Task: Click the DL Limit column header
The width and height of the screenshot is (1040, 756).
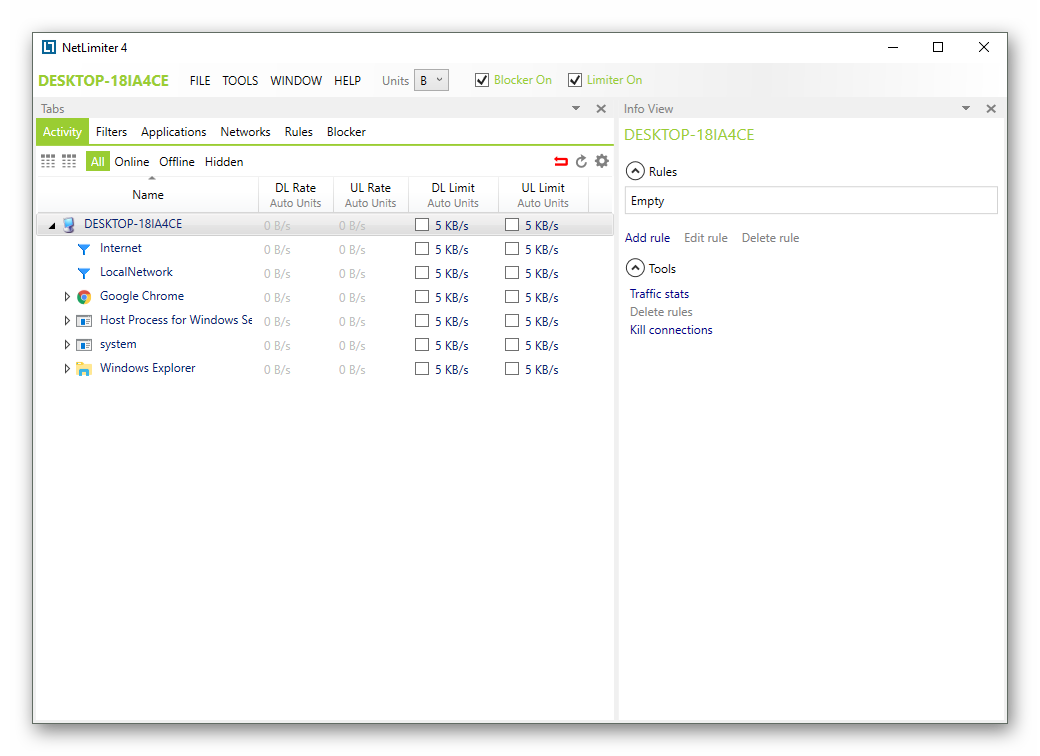Action: 453,195
